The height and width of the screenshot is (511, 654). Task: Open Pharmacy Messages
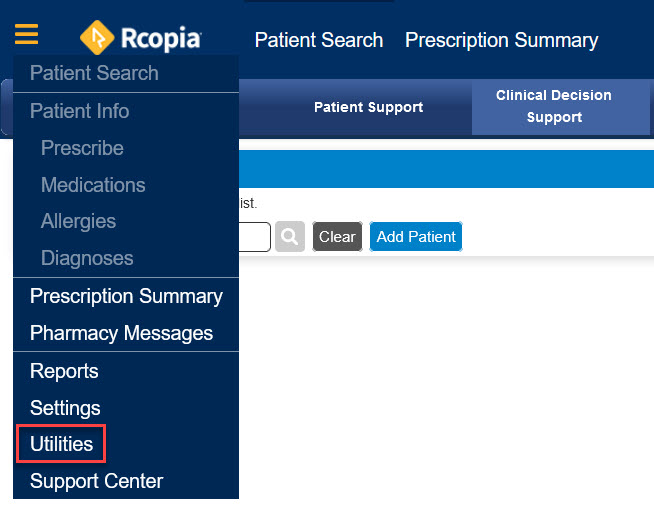121,333
